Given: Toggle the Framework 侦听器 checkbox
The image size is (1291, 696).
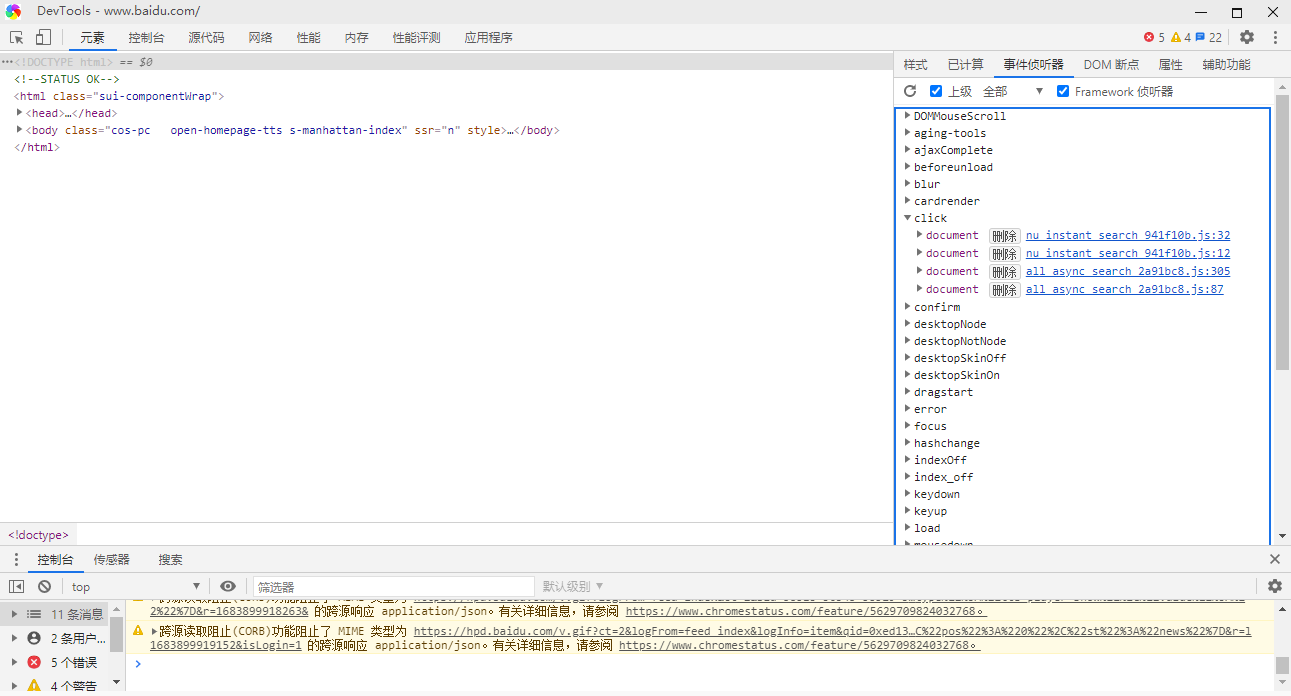Looking at the screenshot, I should (x=1063, y=91).
